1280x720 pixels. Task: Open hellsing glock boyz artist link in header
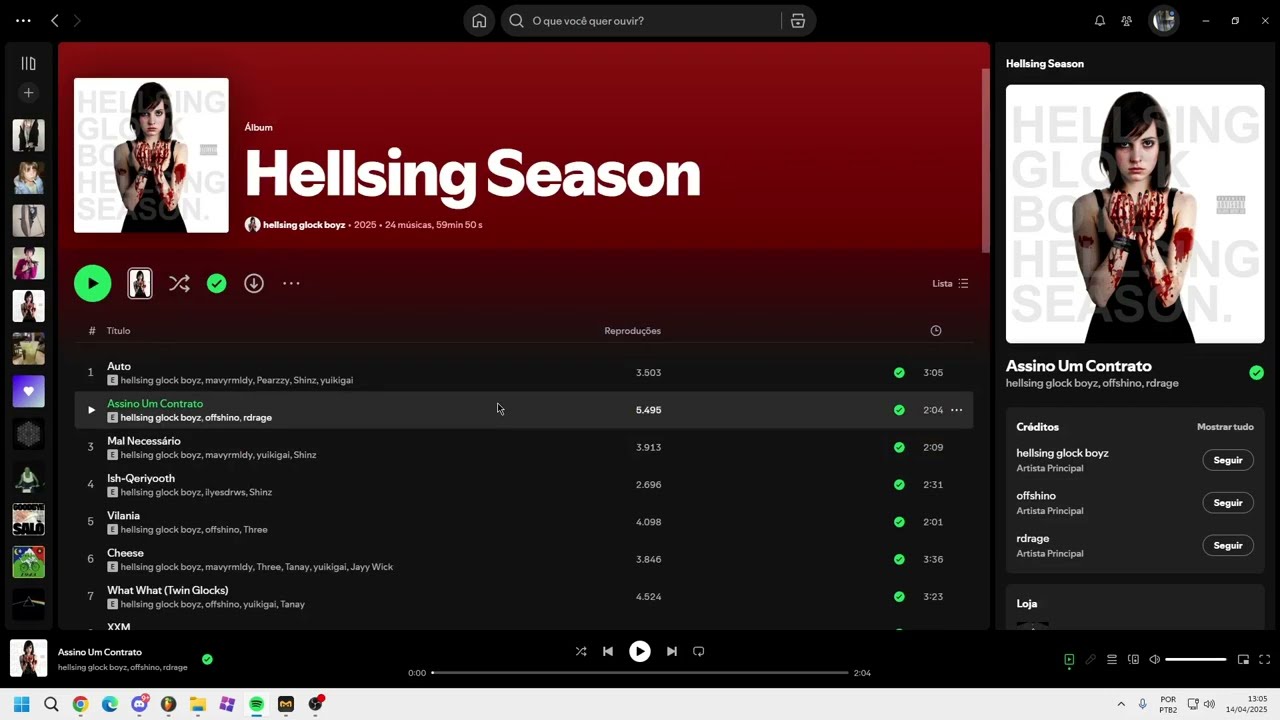(304, 225)
